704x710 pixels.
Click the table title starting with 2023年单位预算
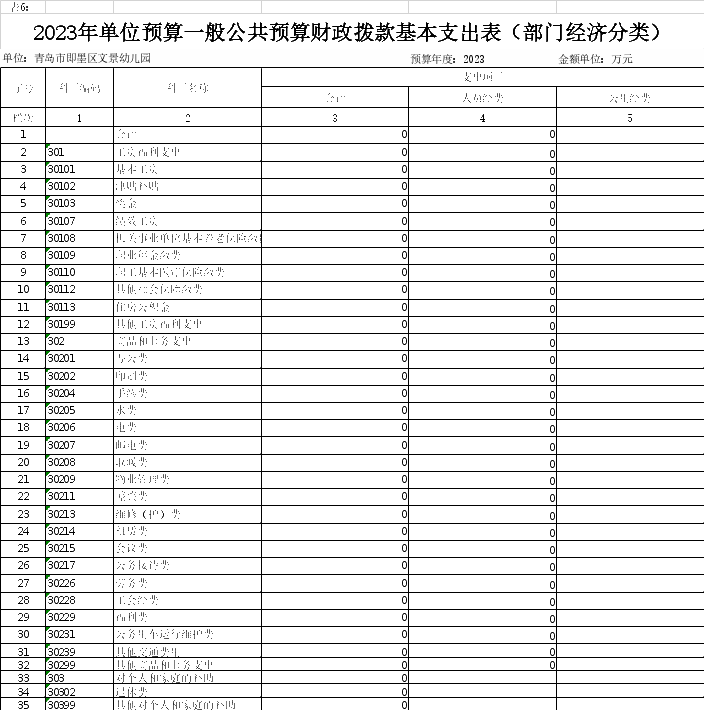tap(347, 32)
